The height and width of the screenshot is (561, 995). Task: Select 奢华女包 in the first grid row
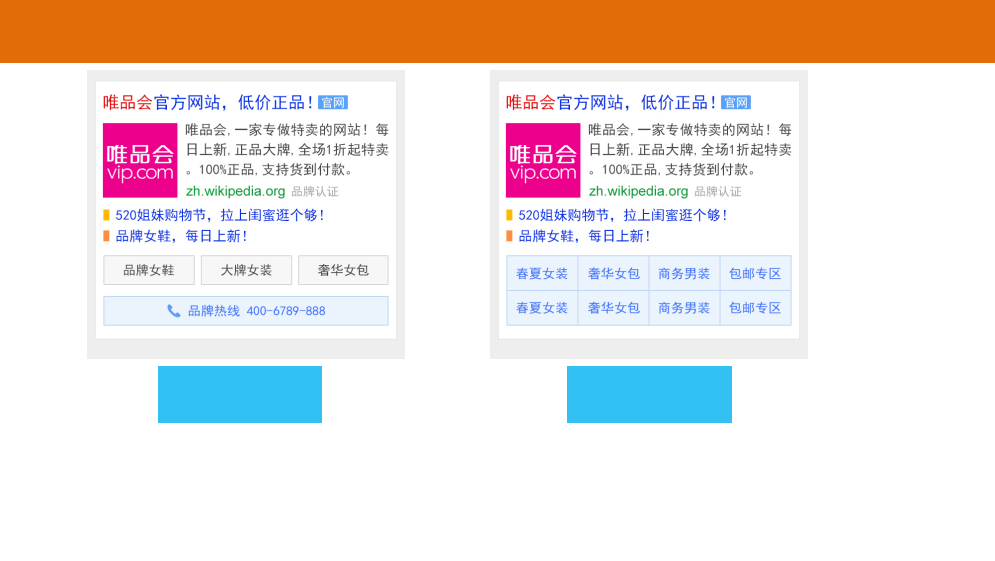[614, 274]
